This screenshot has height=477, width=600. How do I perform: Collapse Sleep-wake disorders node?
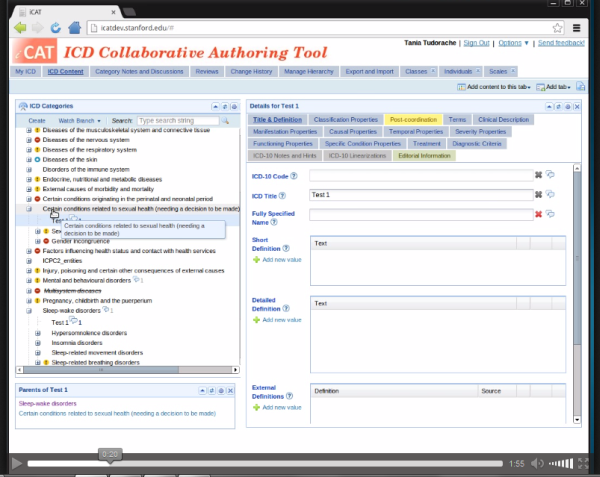coord(29,311)
